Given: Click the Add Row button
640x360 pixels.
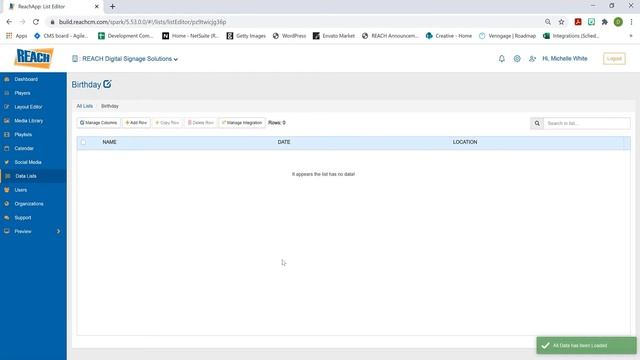Looking at the screenshot, I should click(x=136, y=123).
